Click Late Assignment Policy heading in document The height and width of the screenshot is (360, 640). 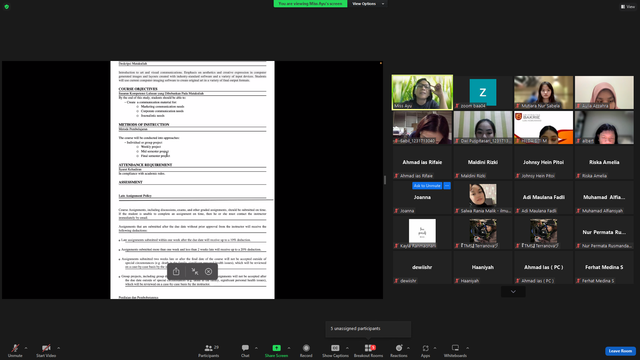coord(135,196)
